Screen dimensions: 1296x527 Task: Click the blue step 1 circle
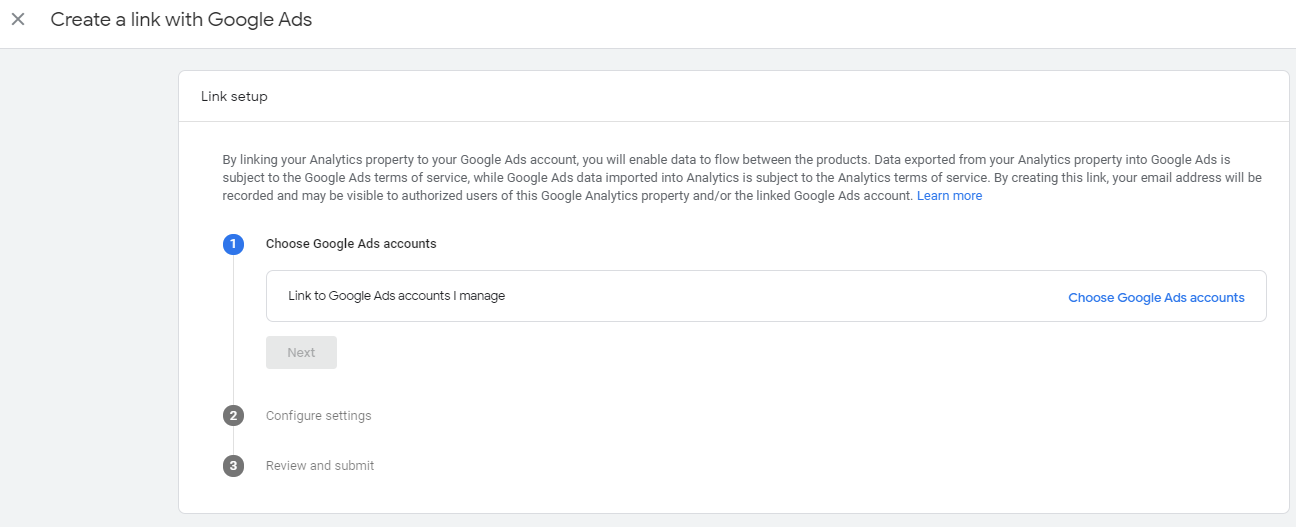click(233, 244)
